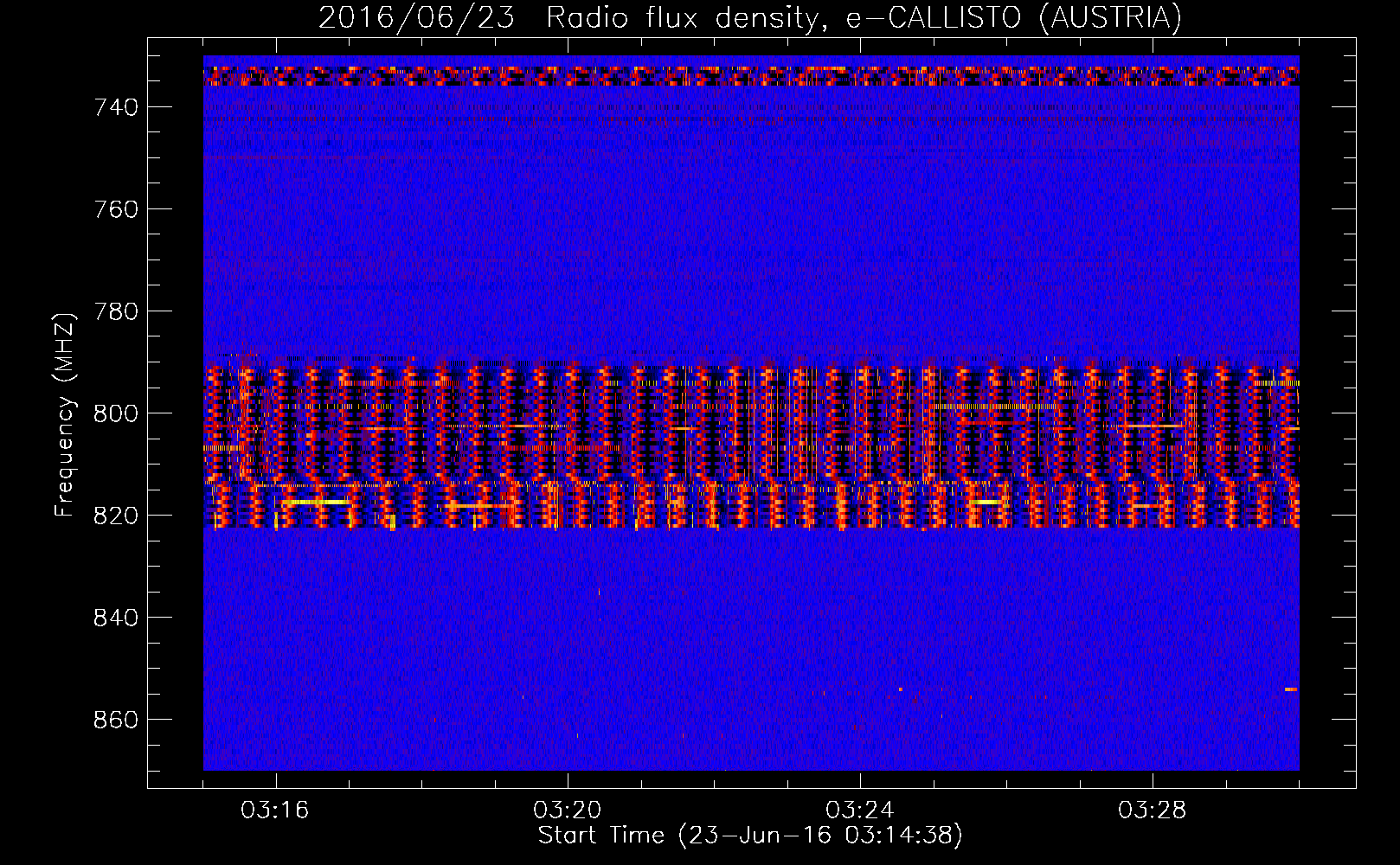The height and width of the screenshot is (865, 1400).
Task: Click the 740 frequency tick label
Action: pyautogui.click(x=116, y=107)
